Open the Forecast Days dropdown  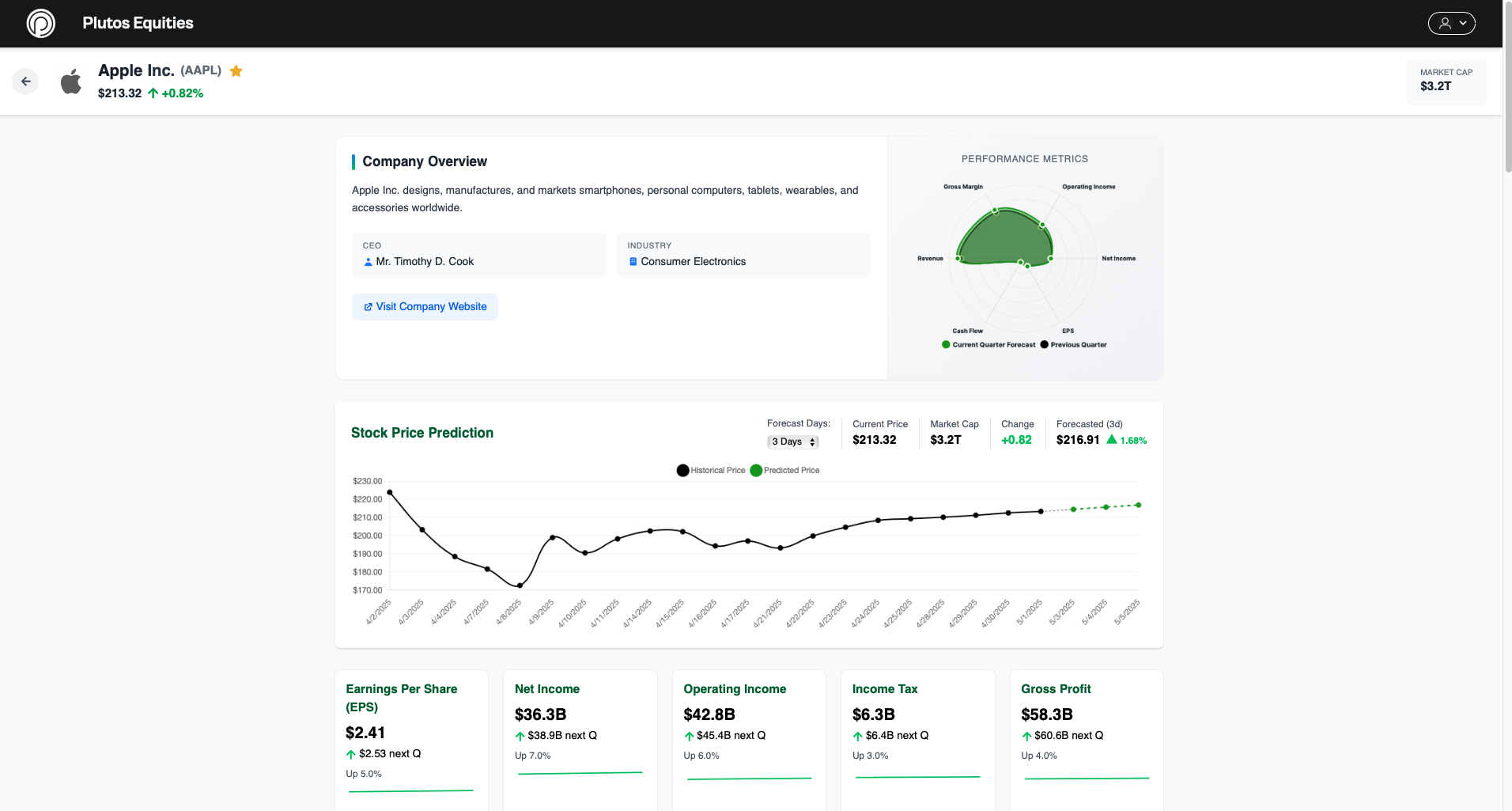click(x=793, y=442)
